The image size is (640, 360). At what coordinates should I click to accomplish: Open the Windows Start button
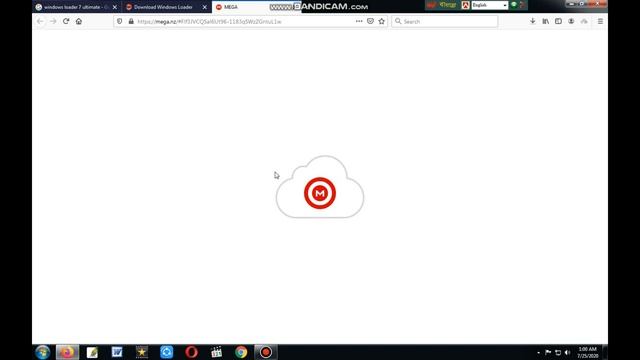point(42,352)
